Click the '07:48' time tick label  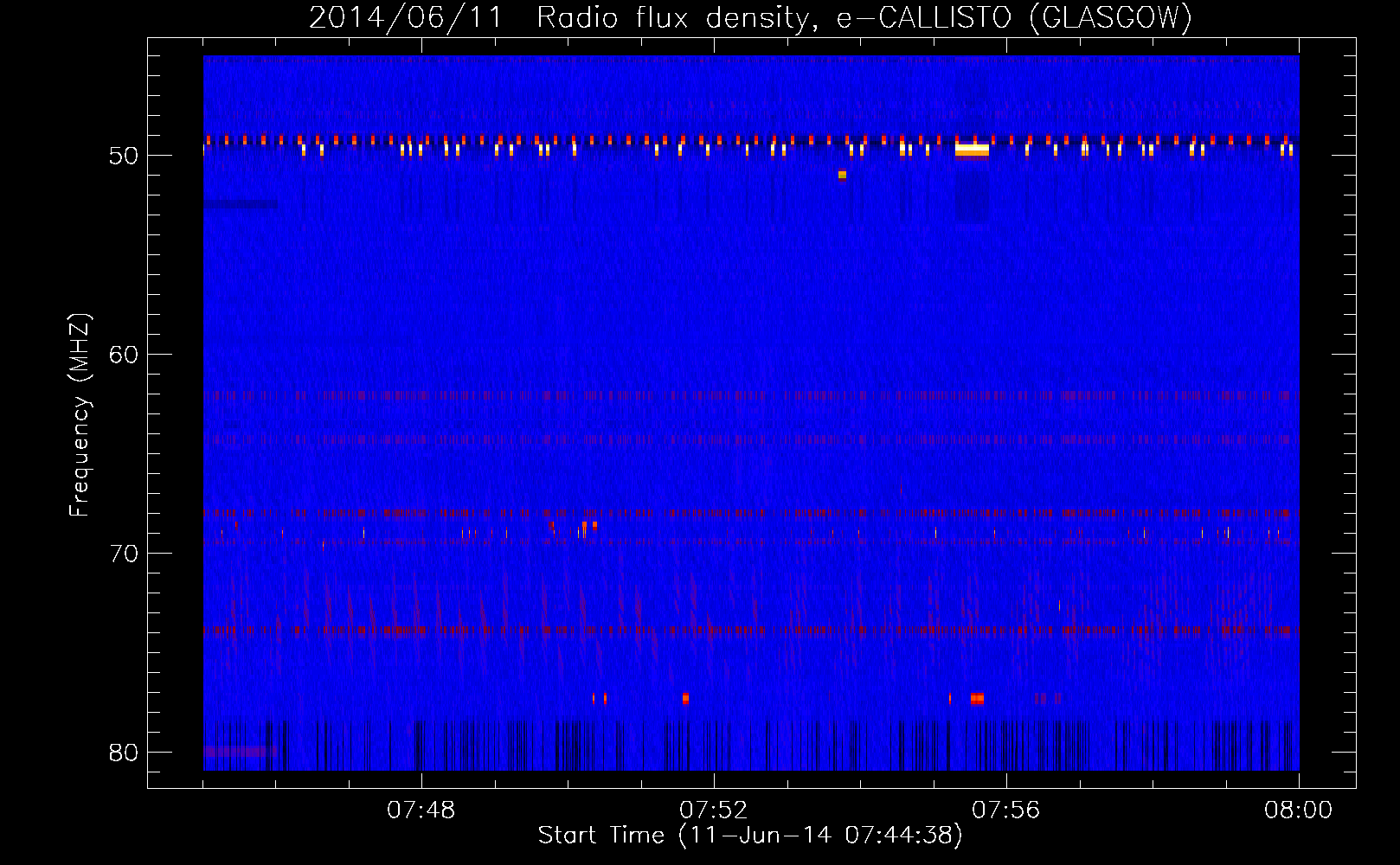[x=421, y=811]
